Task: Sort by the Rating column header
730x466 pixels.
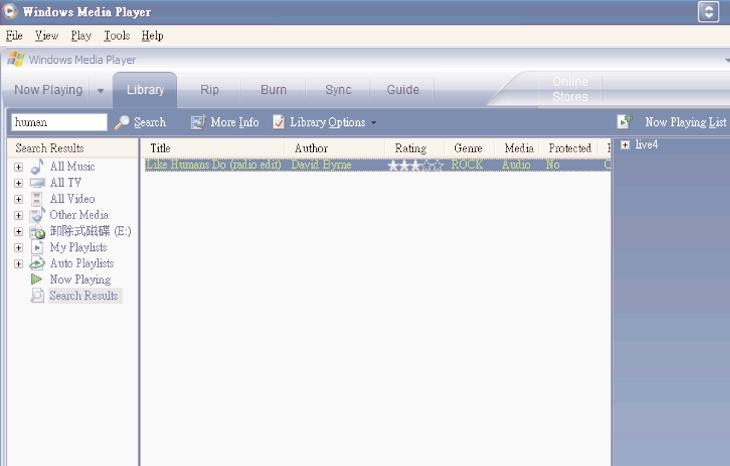Action: (414, 148)
